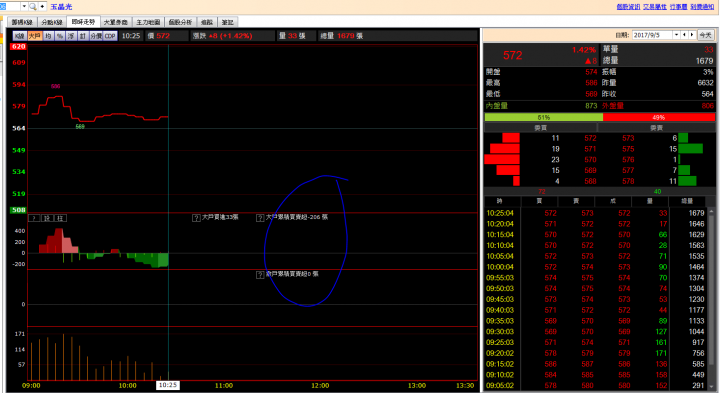720x393 pixels.
Task: Click bid price 572 in order book
Action: coord(590,138)
